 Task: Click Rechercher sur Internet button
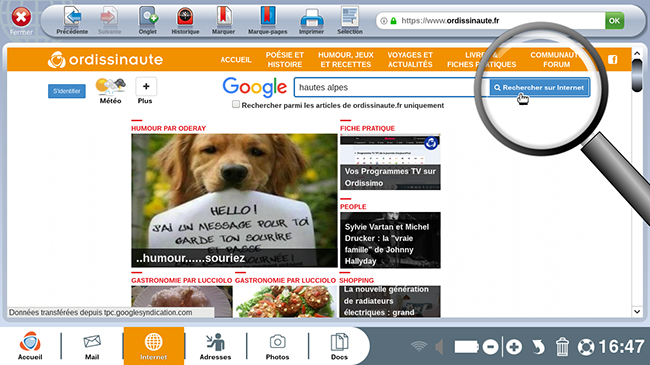539,88
